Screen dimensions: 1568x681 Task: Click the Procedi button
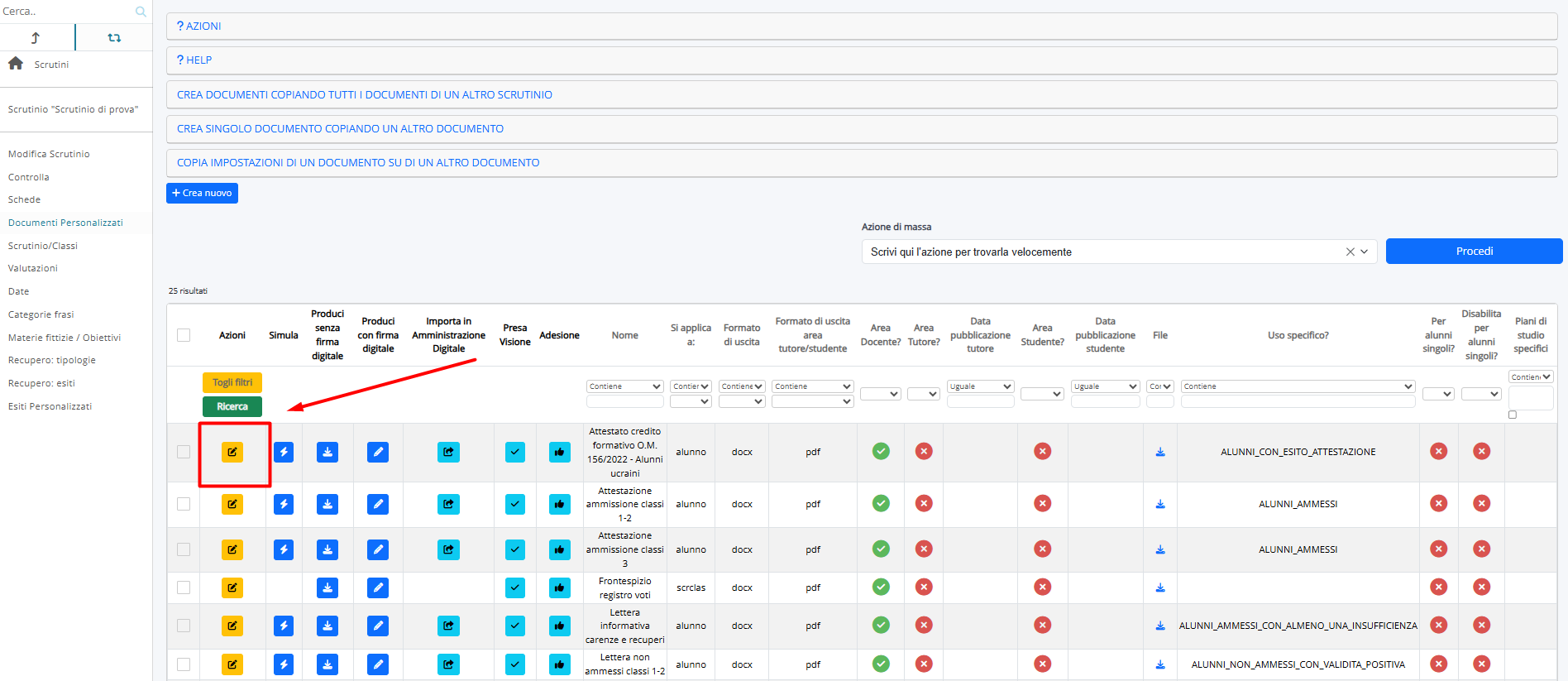(1474, 252)
